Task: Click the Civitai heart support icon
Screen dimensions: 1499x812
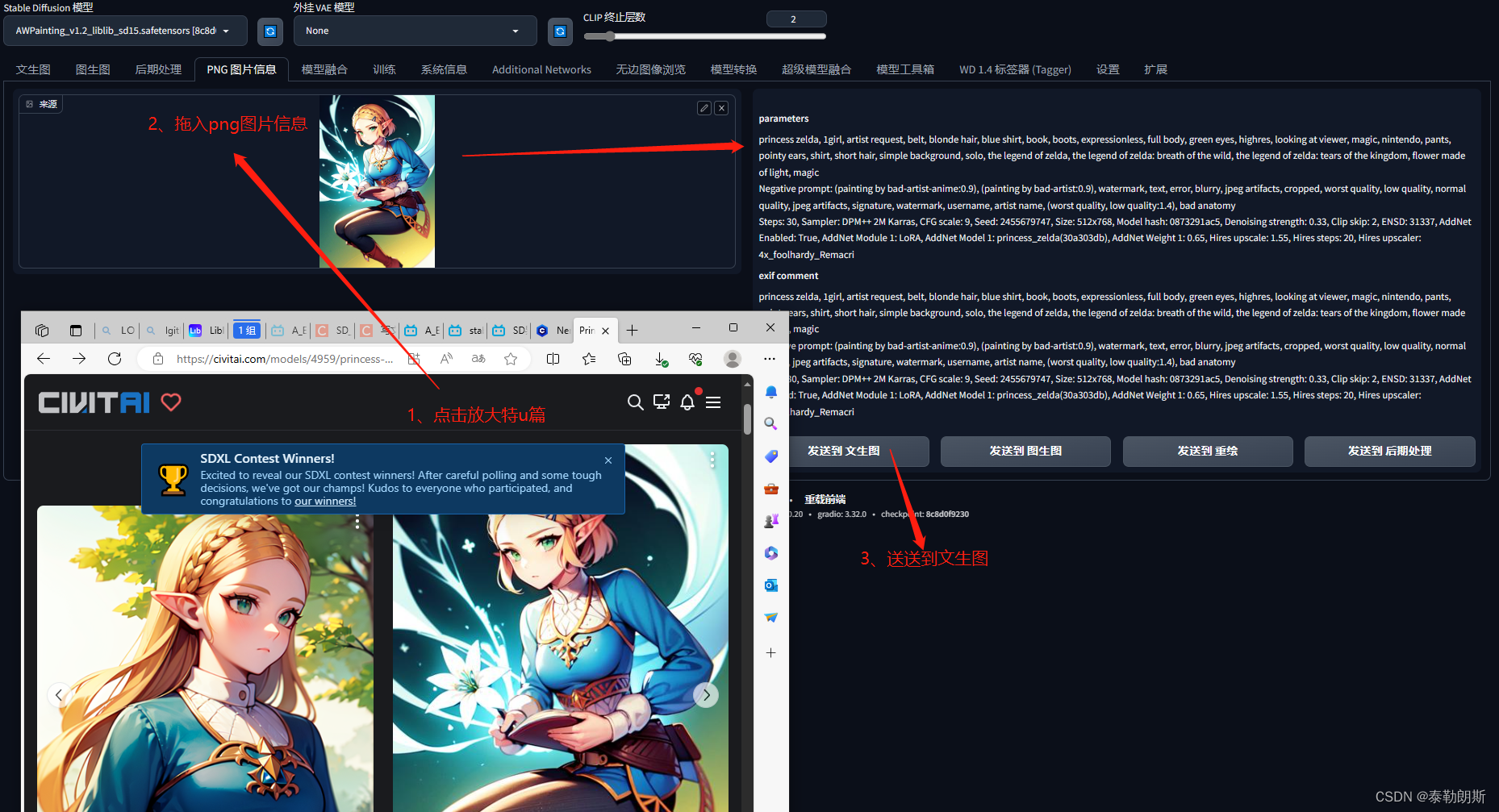Action: (171, 402)
